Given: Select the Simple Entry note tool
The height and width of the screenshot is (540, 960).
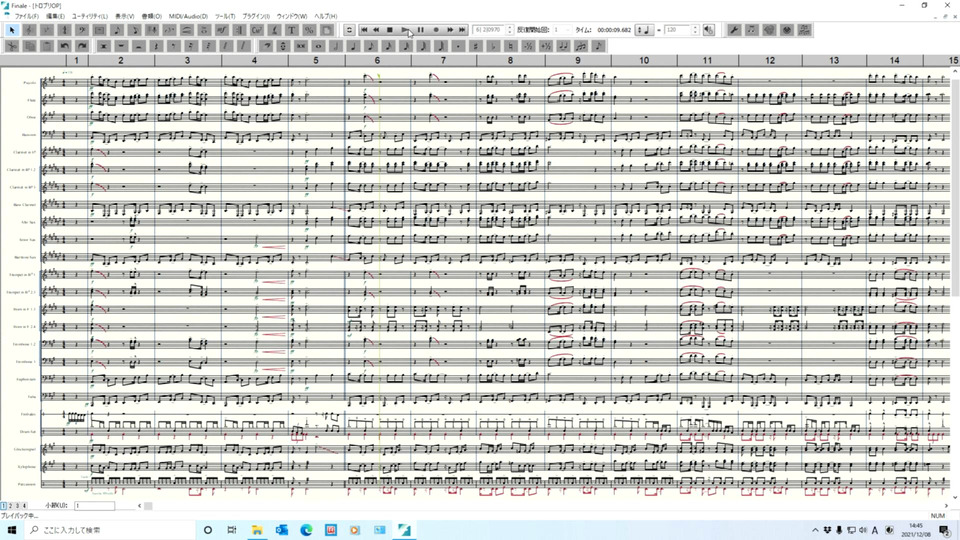Looking at the screenshot, I should (116, 30).
